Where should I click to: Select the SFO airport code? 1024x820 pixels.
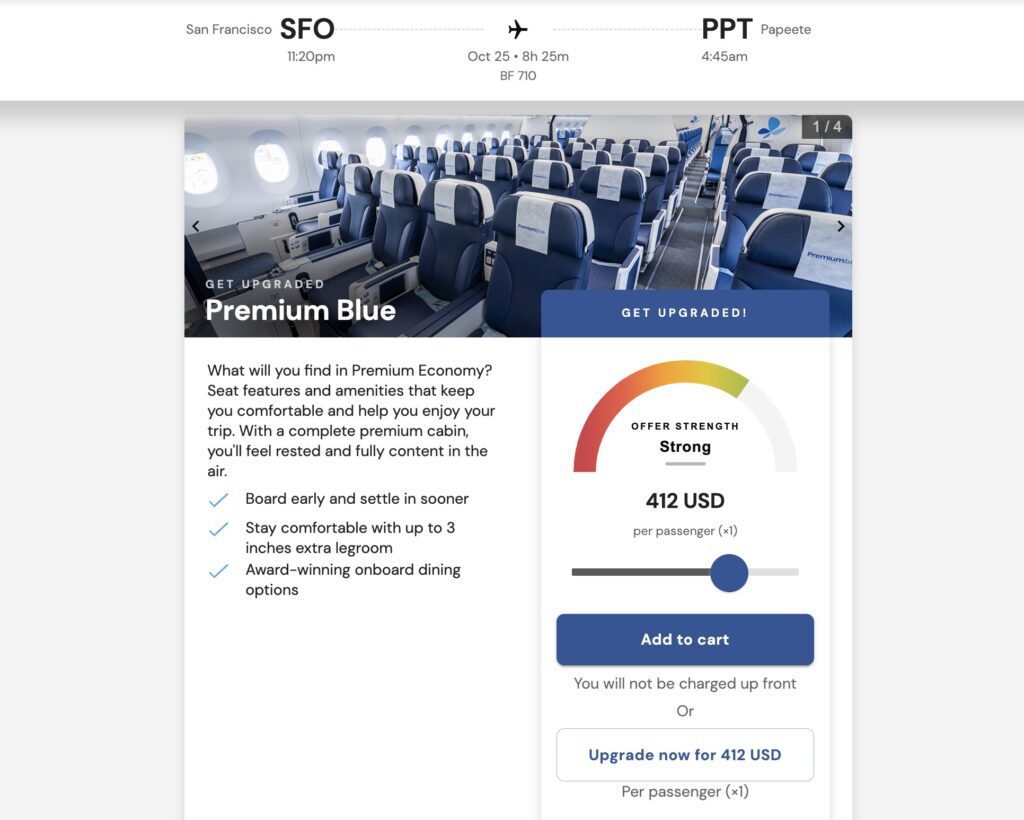point(307,29)
